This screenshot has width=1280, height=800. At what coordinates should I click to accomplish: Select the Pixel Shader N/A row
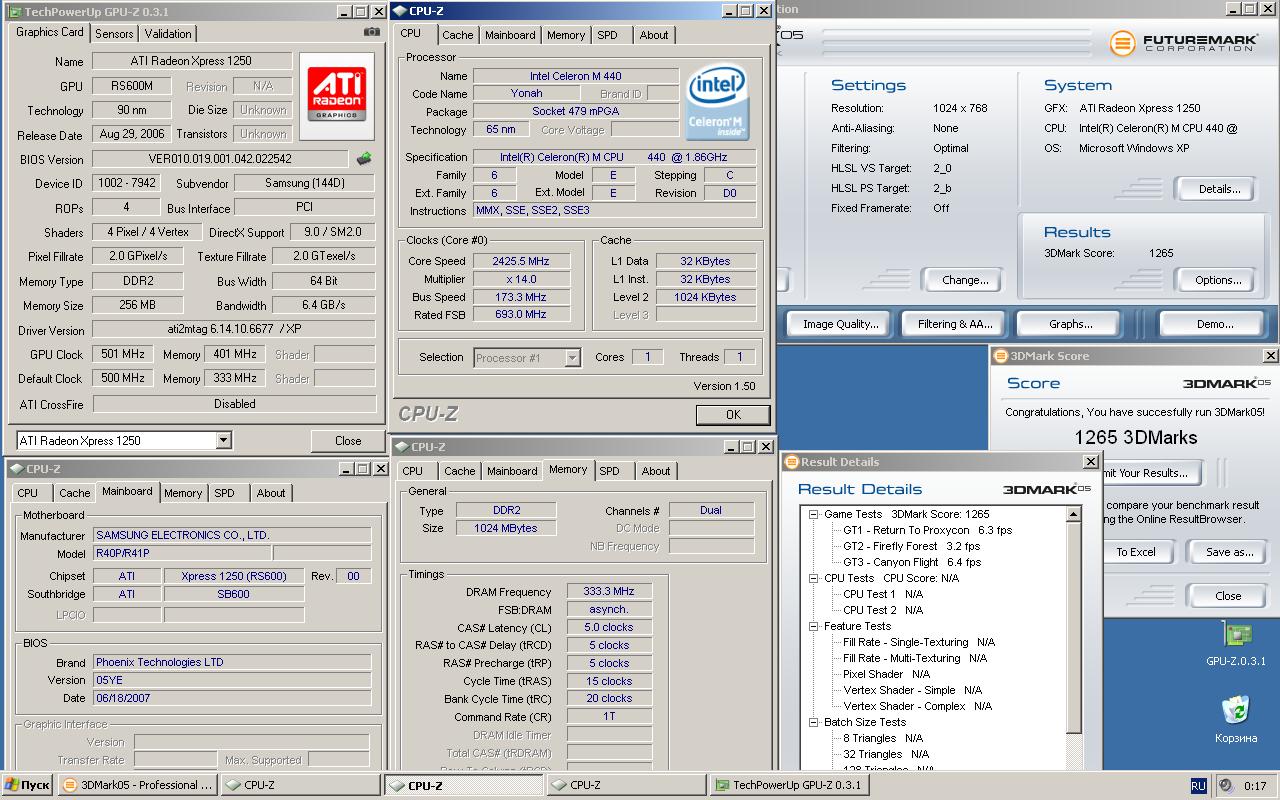tap(886, 674)
